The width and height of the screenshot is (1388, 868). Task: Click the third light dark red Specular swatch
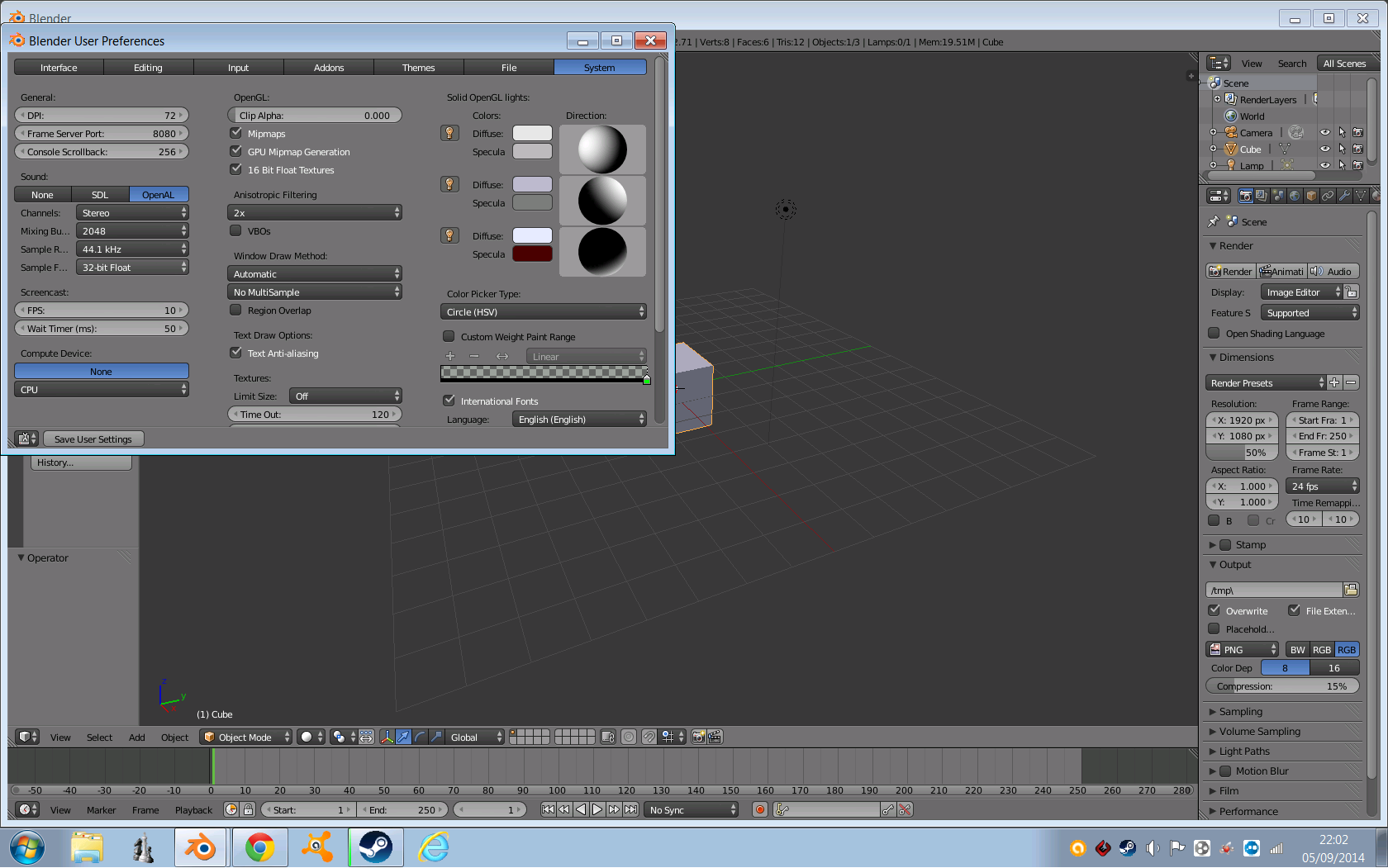click(x=532, y=254)
